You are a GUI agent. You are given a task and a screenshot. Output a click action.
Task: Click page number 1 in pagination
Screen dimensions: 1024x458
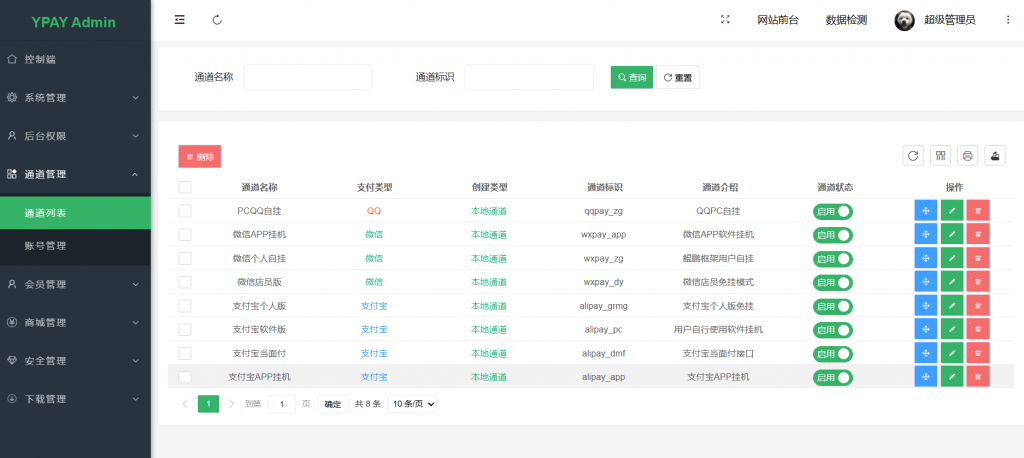click(208, 404)
